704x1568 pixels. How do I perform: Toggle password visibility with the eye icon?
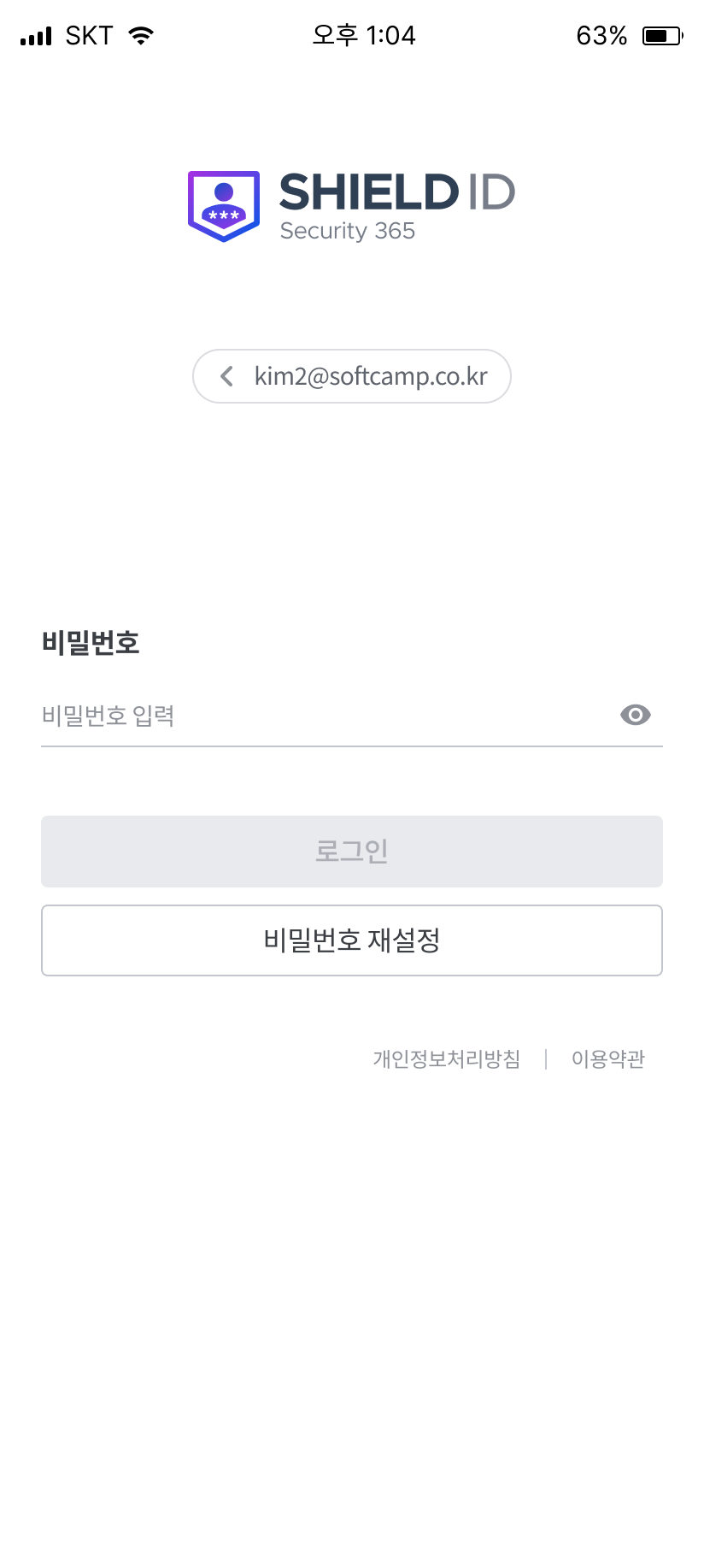[635, 715]
